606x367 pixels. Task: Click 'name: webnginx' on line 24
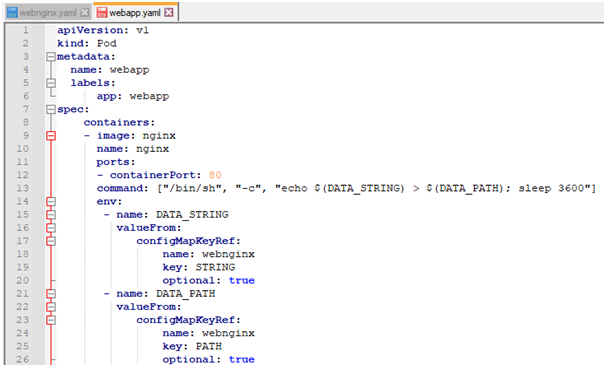(209, 333)
